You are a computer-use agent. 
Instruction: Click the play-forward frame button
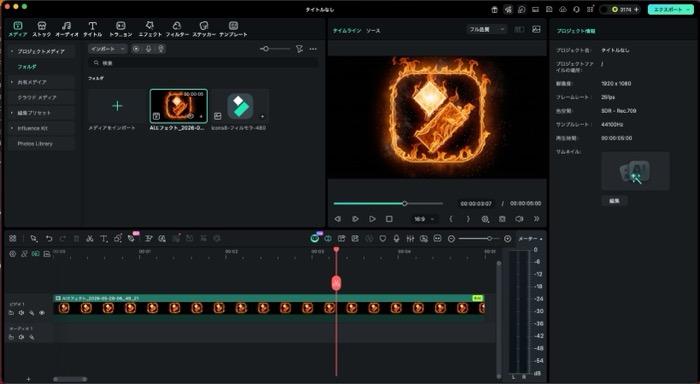click(x=355, y=219)
